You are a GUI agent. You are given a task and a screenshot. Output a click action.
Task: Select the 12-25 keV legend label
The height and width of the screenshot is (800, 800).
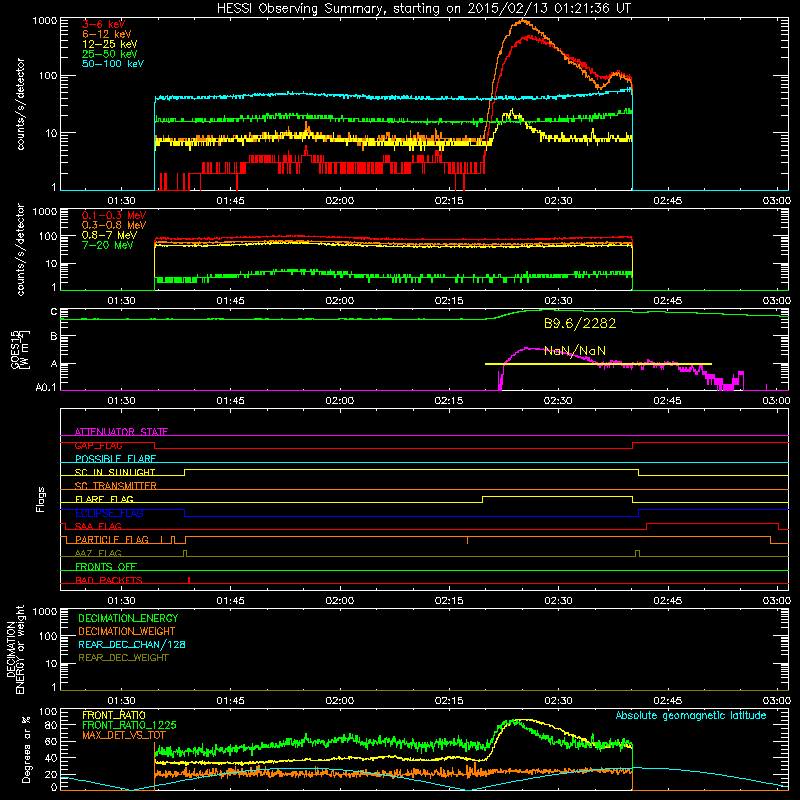pyautogui.click(x=110, y=44)
